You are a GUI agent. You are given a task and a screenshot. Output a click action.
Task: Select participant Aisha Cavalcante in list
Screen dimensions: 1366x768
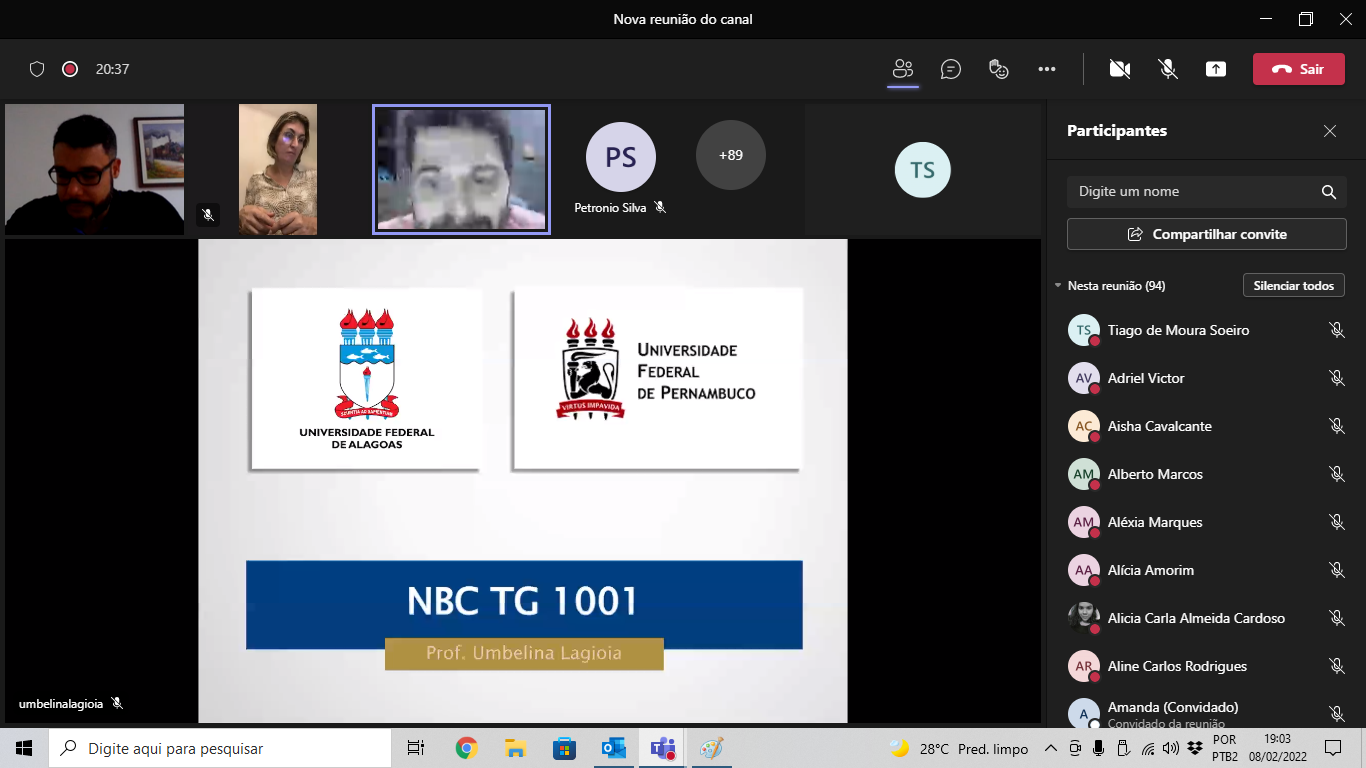click(x=1159, y=426)
